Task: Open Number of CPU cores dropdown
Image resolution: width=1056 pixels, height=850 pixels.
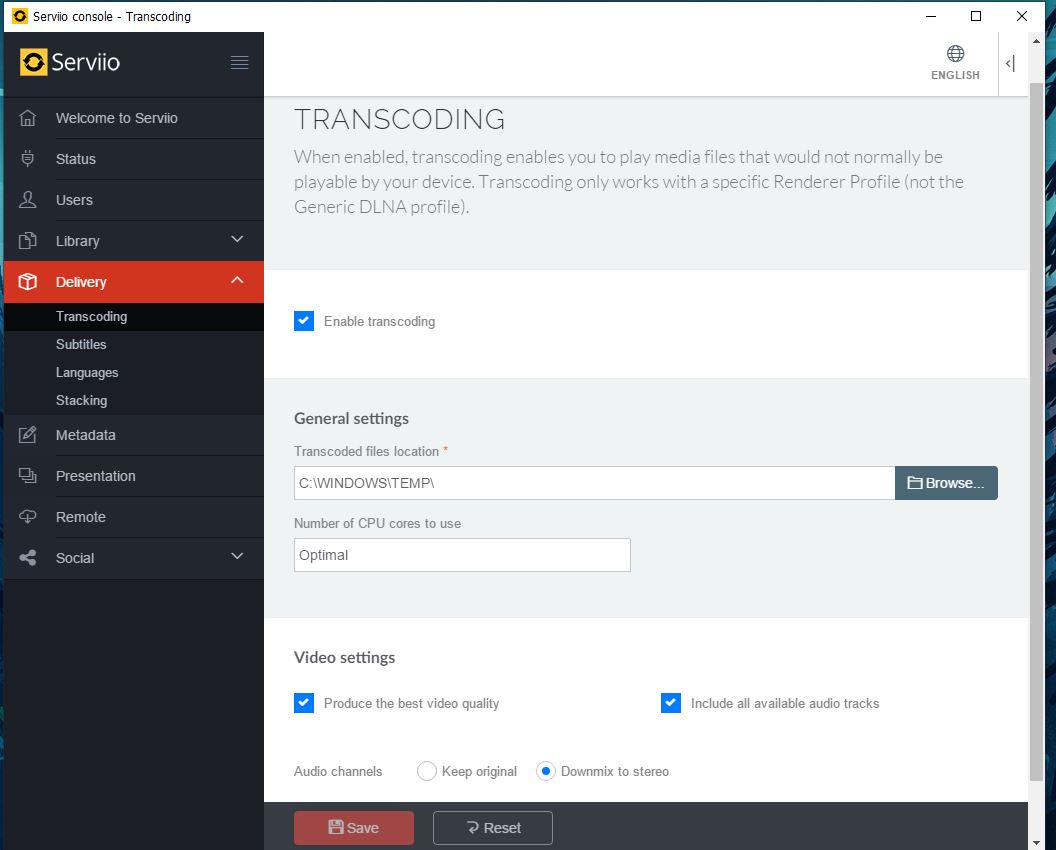Action: pyautogui.click(x=462, y=555)
